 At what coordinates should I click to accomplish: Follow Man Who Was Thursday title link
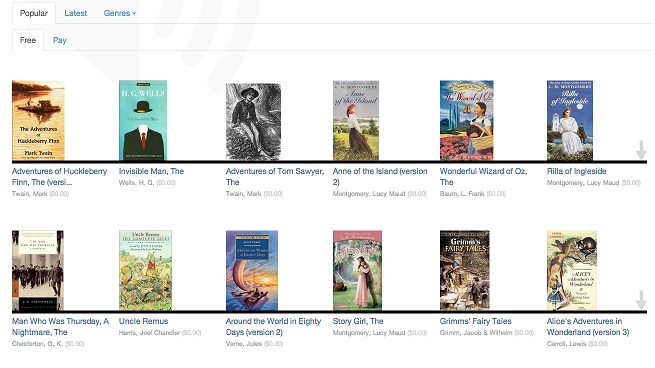point(60,327)
